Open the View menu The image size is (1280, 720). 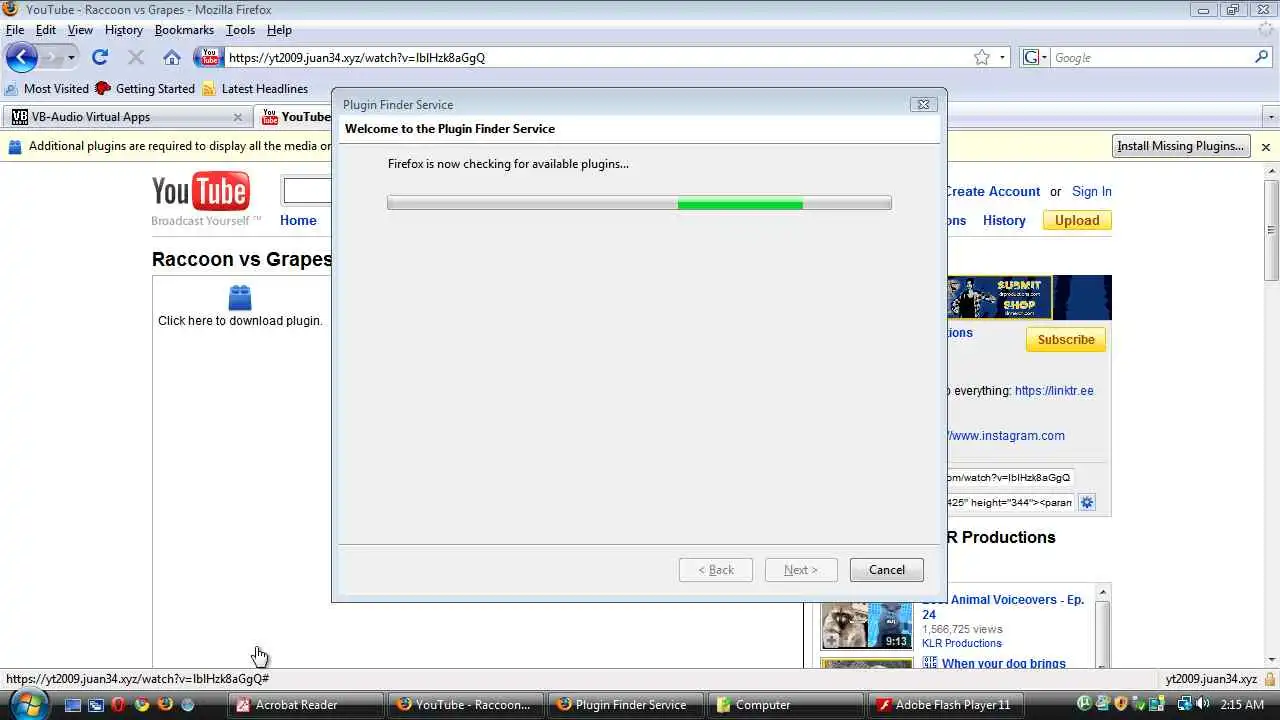click(80, 30)
